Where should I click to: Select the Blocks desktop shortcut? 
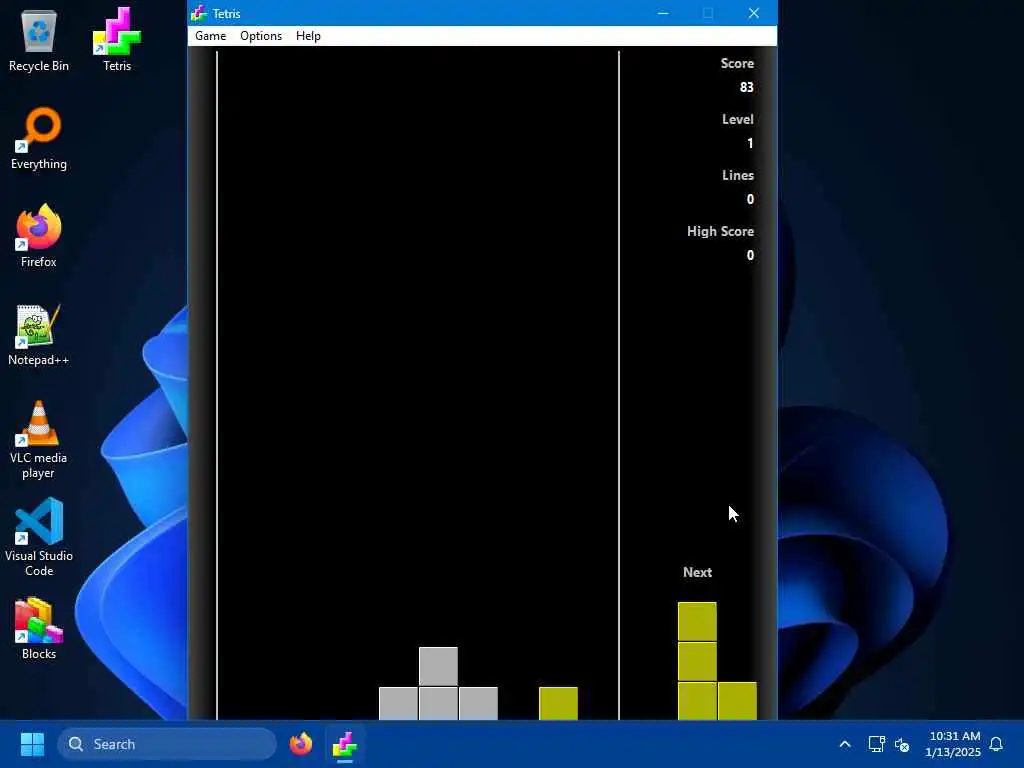[x=39, y=628]
